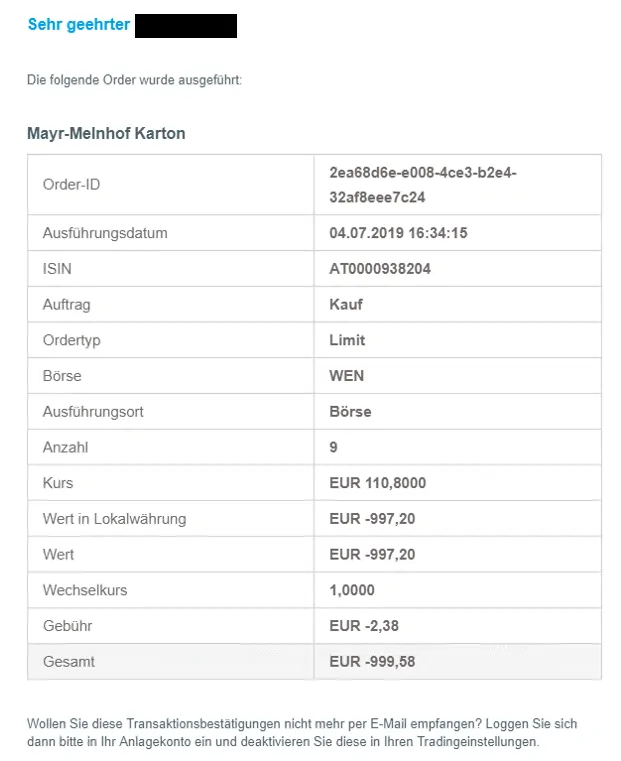Click the 'Die folgende Order wurde ausgeführt' text
Image resolution: width=621 pixels, height=761 pixels.
134,80
